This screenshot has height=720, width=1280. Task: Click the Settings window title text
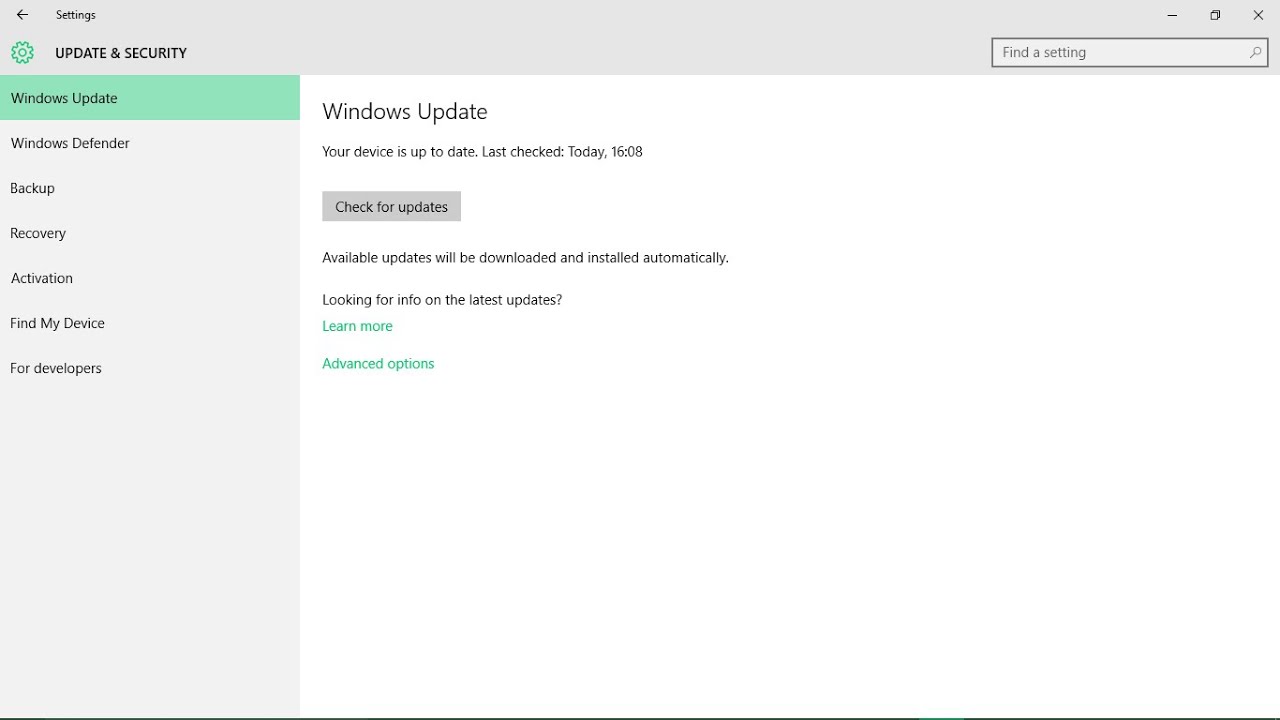point(76,15)
